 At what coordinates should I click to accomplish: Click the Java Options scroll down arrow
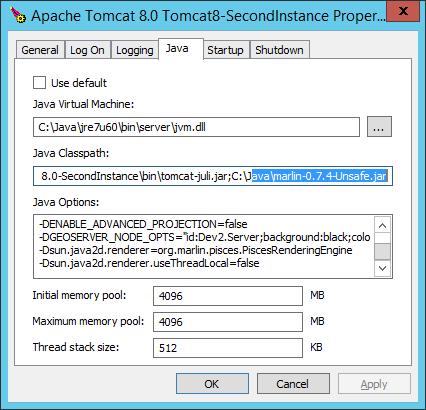pyautogui.click(x=382, y=268)
